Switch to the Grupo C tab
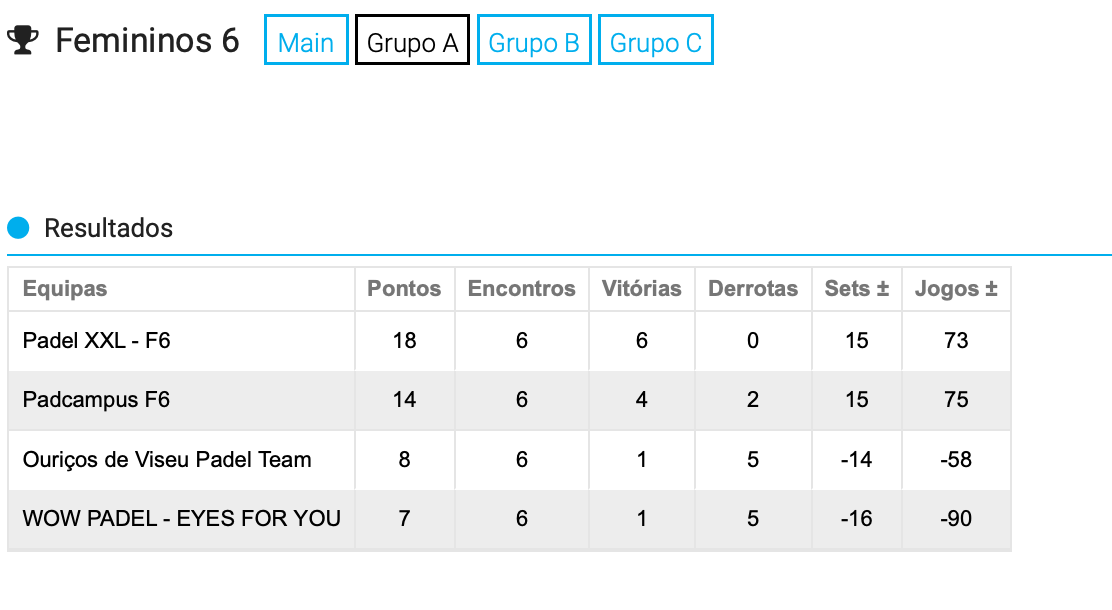 coord(655,40)
